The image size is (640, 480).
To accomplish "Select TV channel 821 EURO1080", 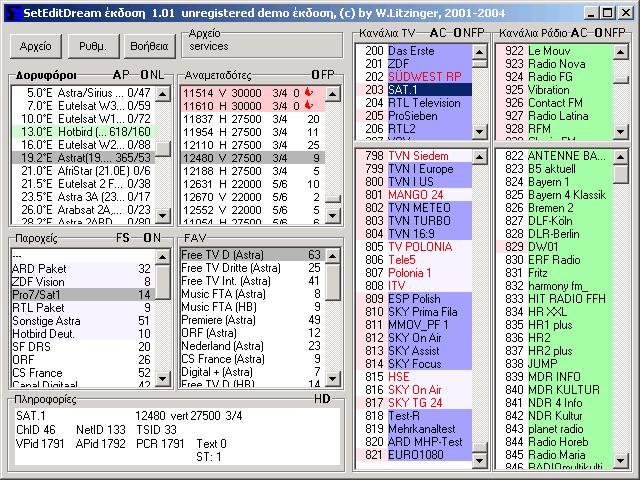I will click(x=414, y=455).
